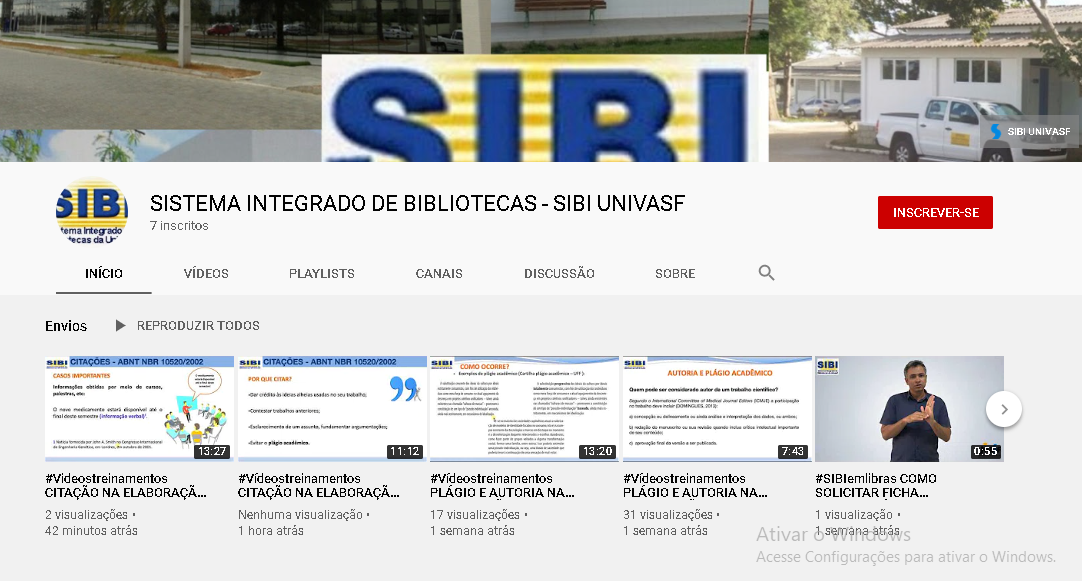Open the 7:43 Autoria e Plágio thumbnail
Screen dimensions: 1082x581
coord(717,409)
